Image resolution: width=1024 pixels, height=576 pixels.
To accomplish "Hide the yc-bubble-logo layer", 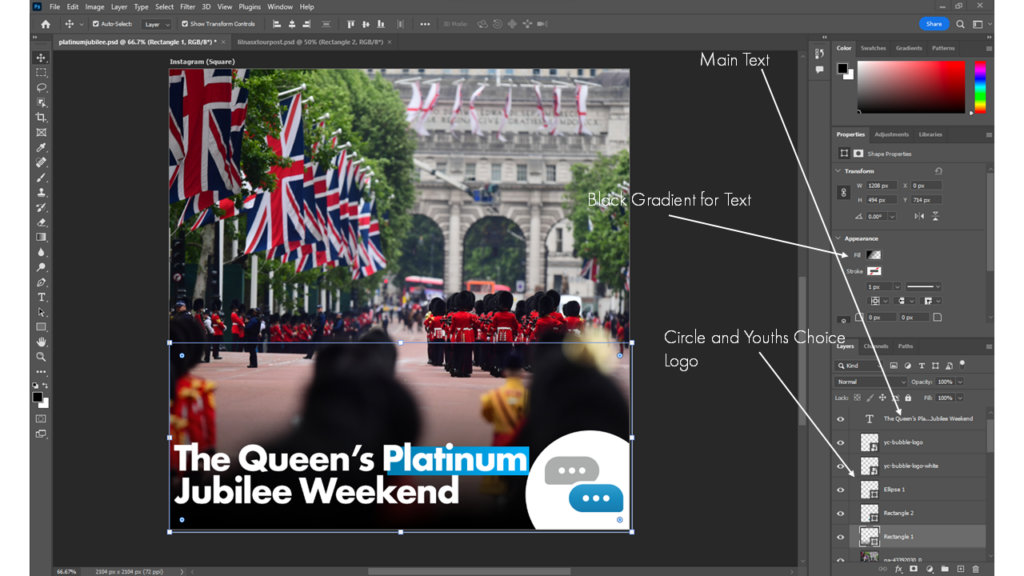I will [840, 442].
